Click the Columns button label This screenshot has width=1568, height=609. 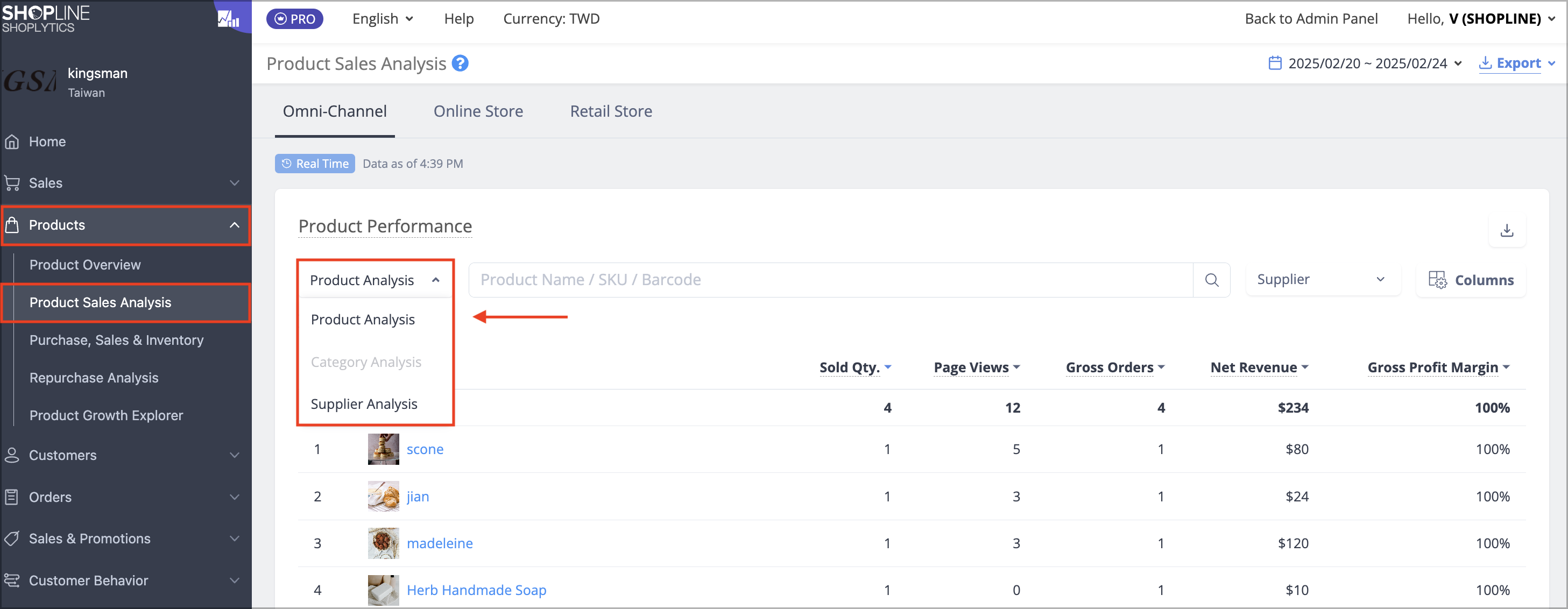click(1484, 280)
